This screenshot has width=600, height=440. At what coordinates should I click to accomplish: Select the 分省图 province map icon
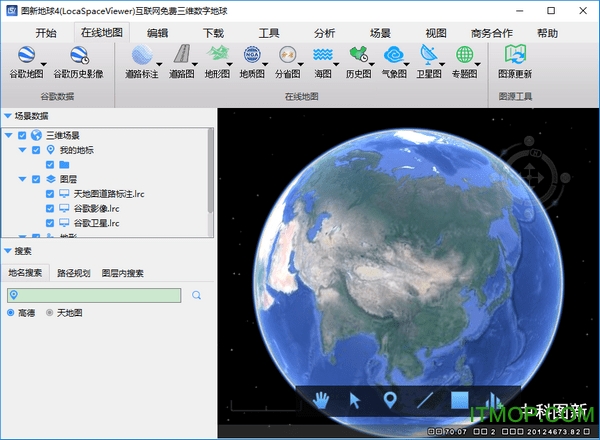click(x=287, y=54)
